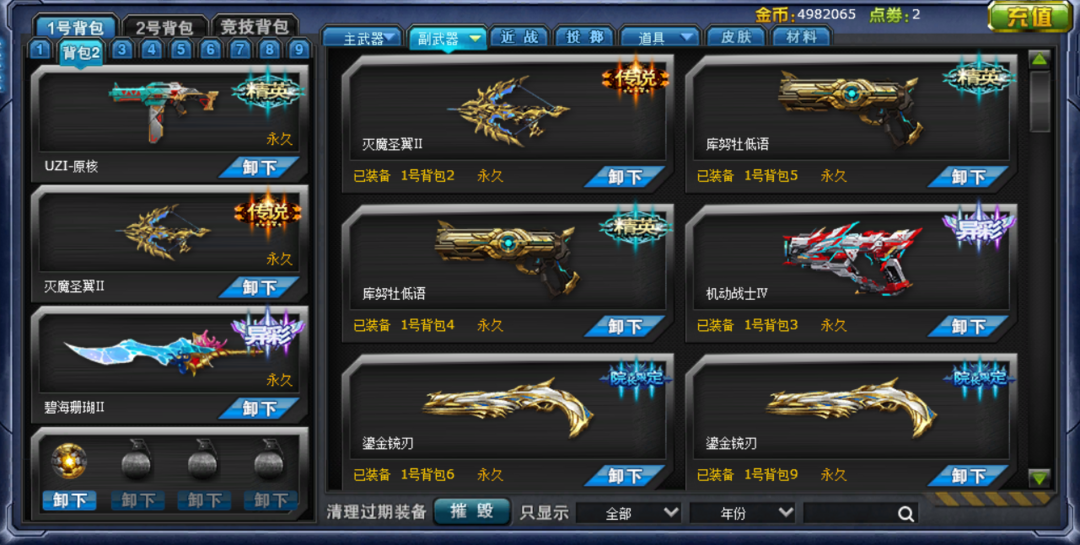Image resolution: width=1080 pixels, height=545 pixels.
Task: Expand the 主武器 dropdown category
Action: click(362, 38)
